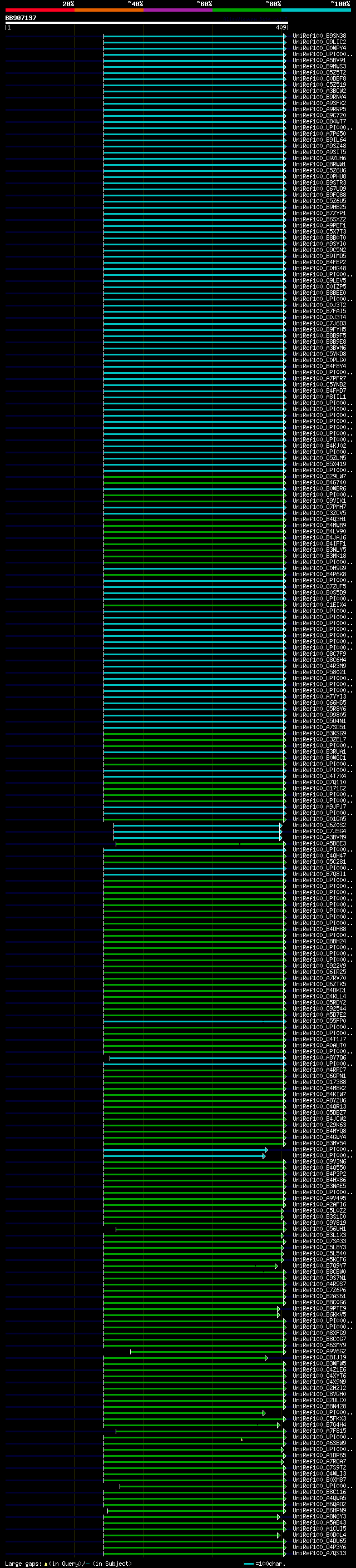
Task: Click the green ~80% identity legend segment
Action: (x=247, y=10)
